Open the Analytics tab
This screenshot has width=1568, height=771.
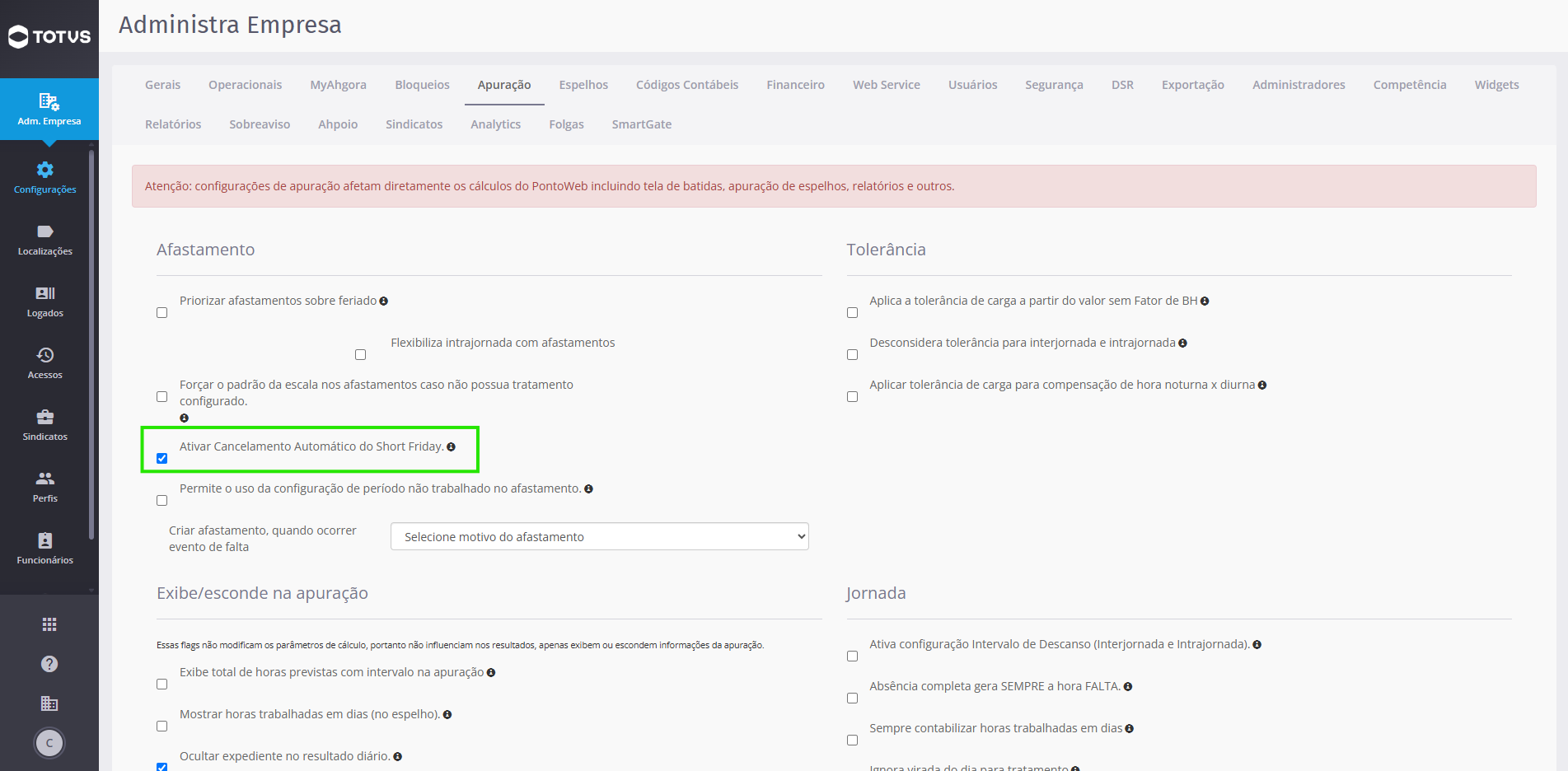click(x=496, y=124)
